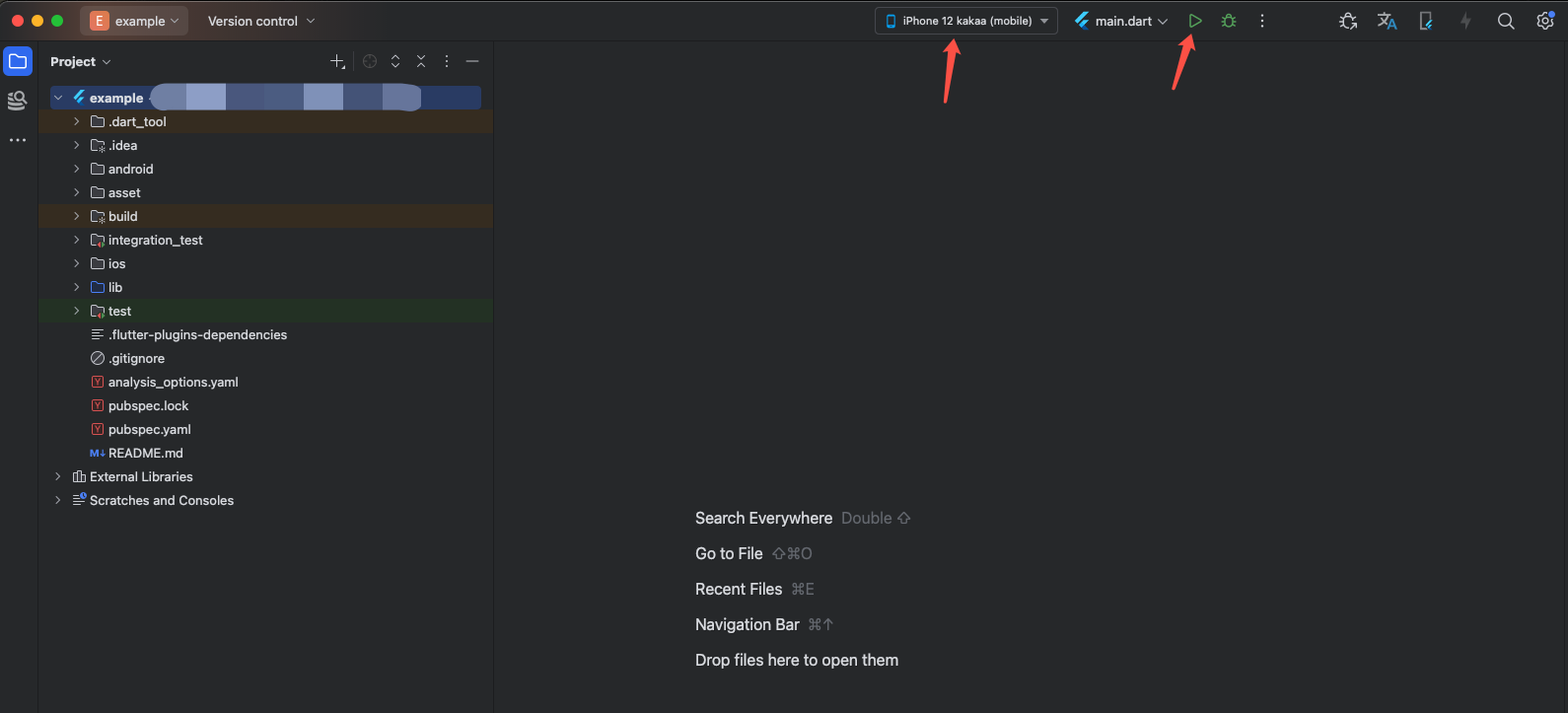This screenshot has height=713, width=1568.
Task: Hide the Project tool window
Action: (x=472, y=61)
